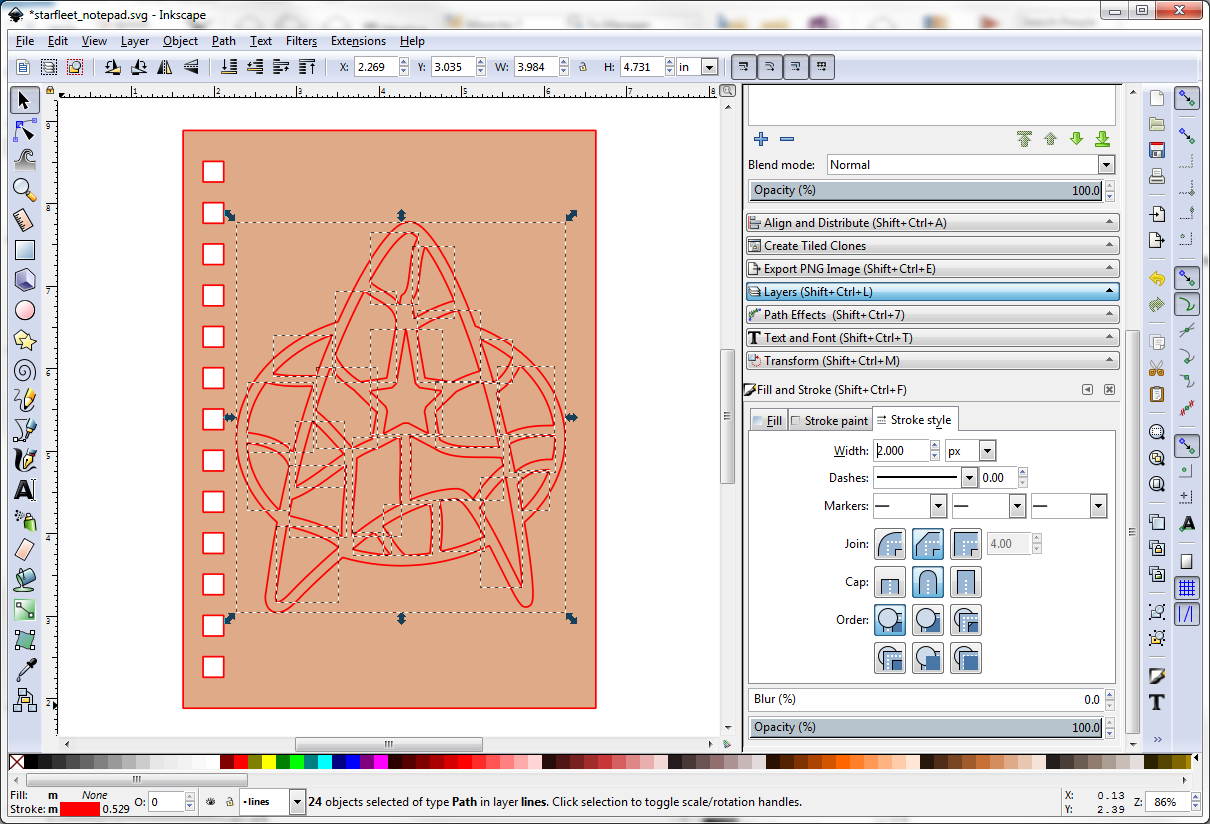The height and width of the screenshot is (824, 1210).
Task: Click the Print document icon
Action: tap(1157, 177)
